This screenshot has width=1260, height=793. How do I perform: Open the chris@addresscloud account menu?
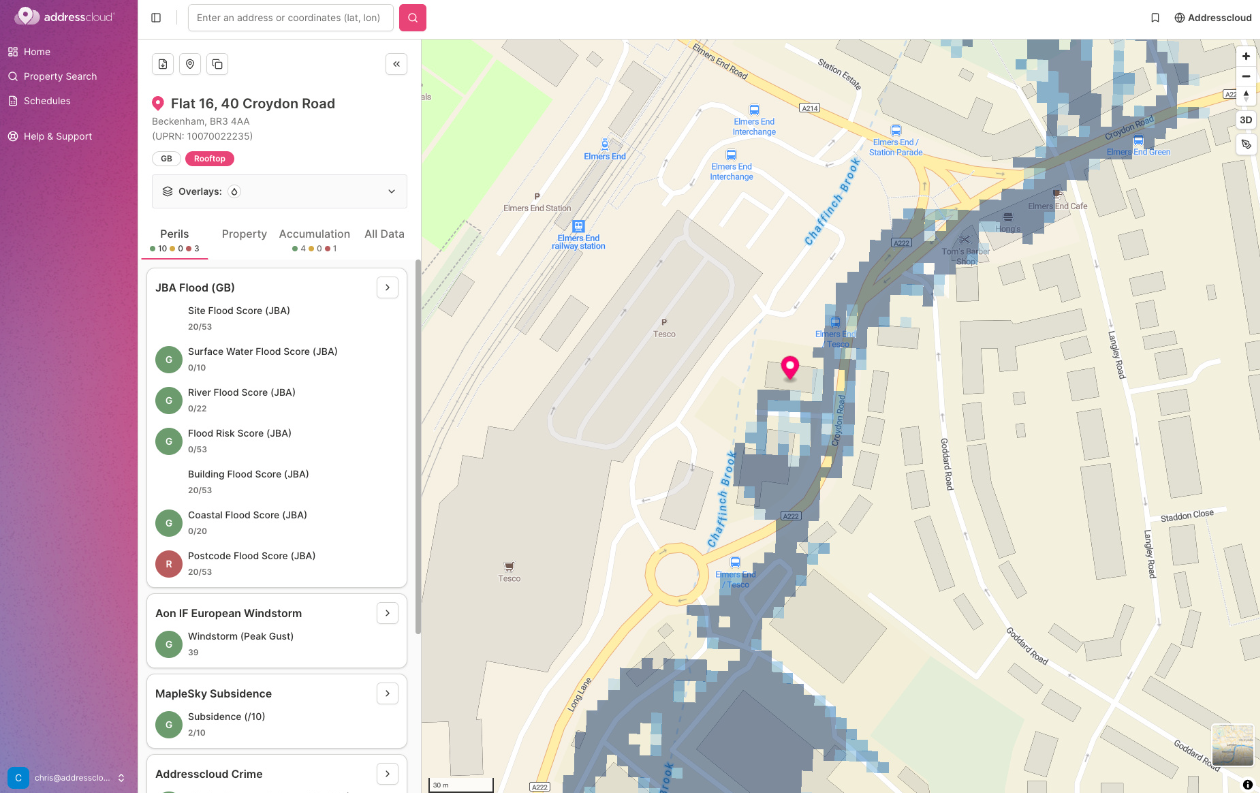[68, 777]
